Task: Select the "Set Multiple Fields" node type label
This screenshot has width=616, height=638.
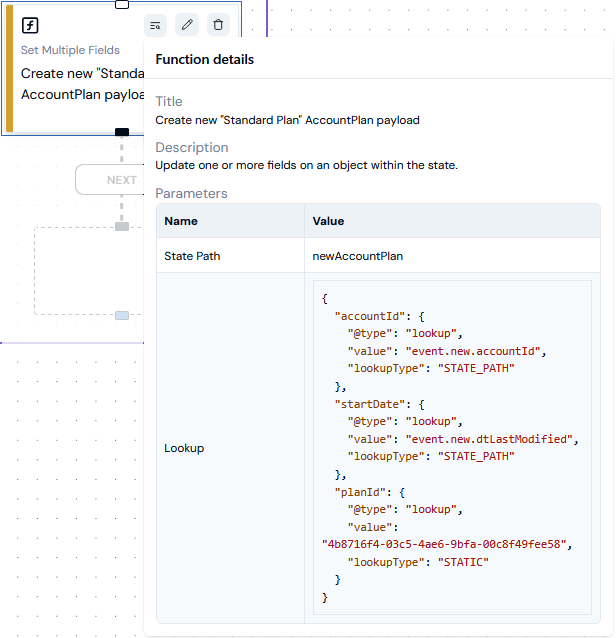Action: click(x=70, y=50)
